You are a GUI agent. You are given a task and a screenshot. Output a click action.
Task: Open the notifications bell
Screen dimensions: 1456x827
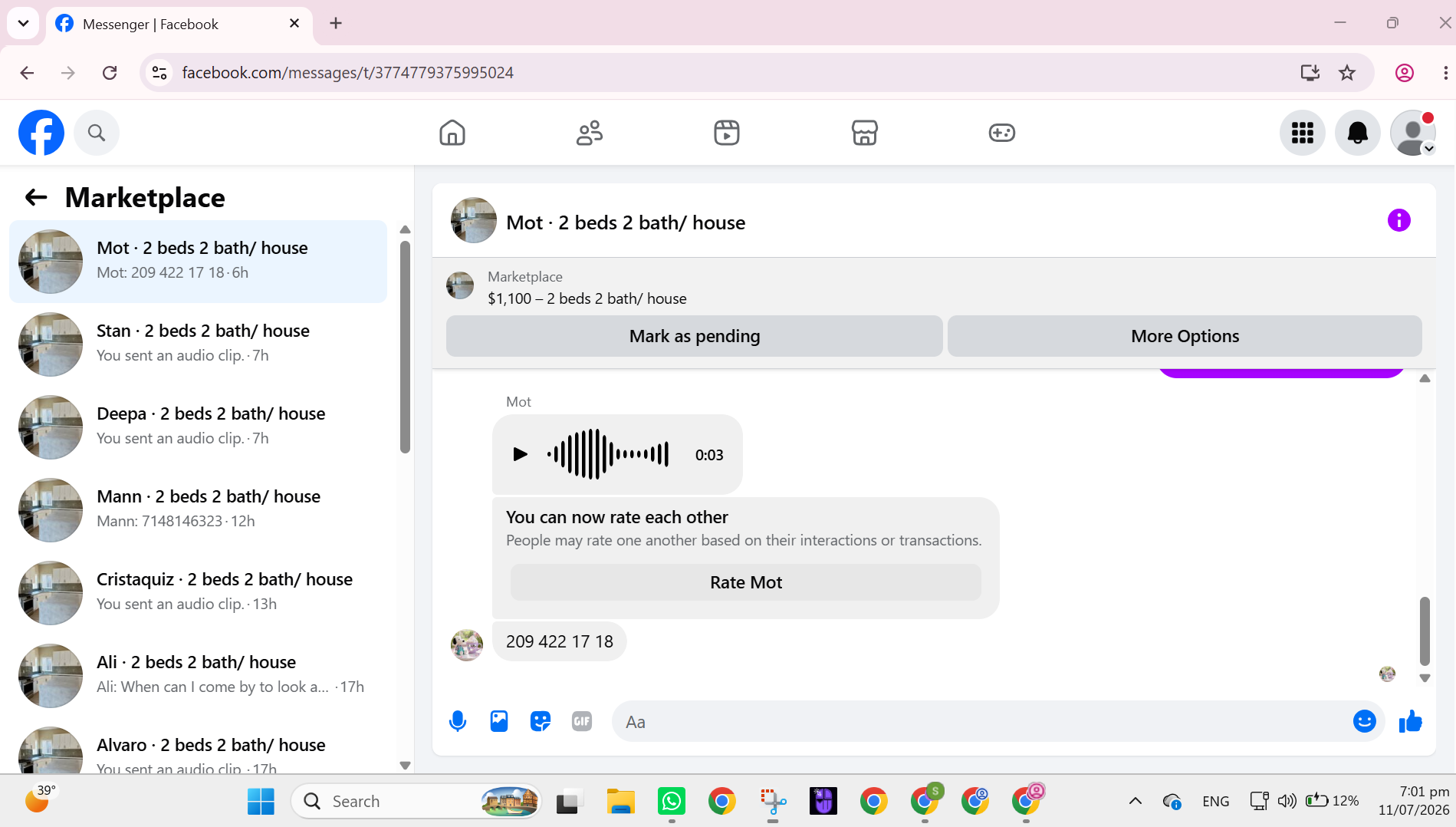[1358, 133]
